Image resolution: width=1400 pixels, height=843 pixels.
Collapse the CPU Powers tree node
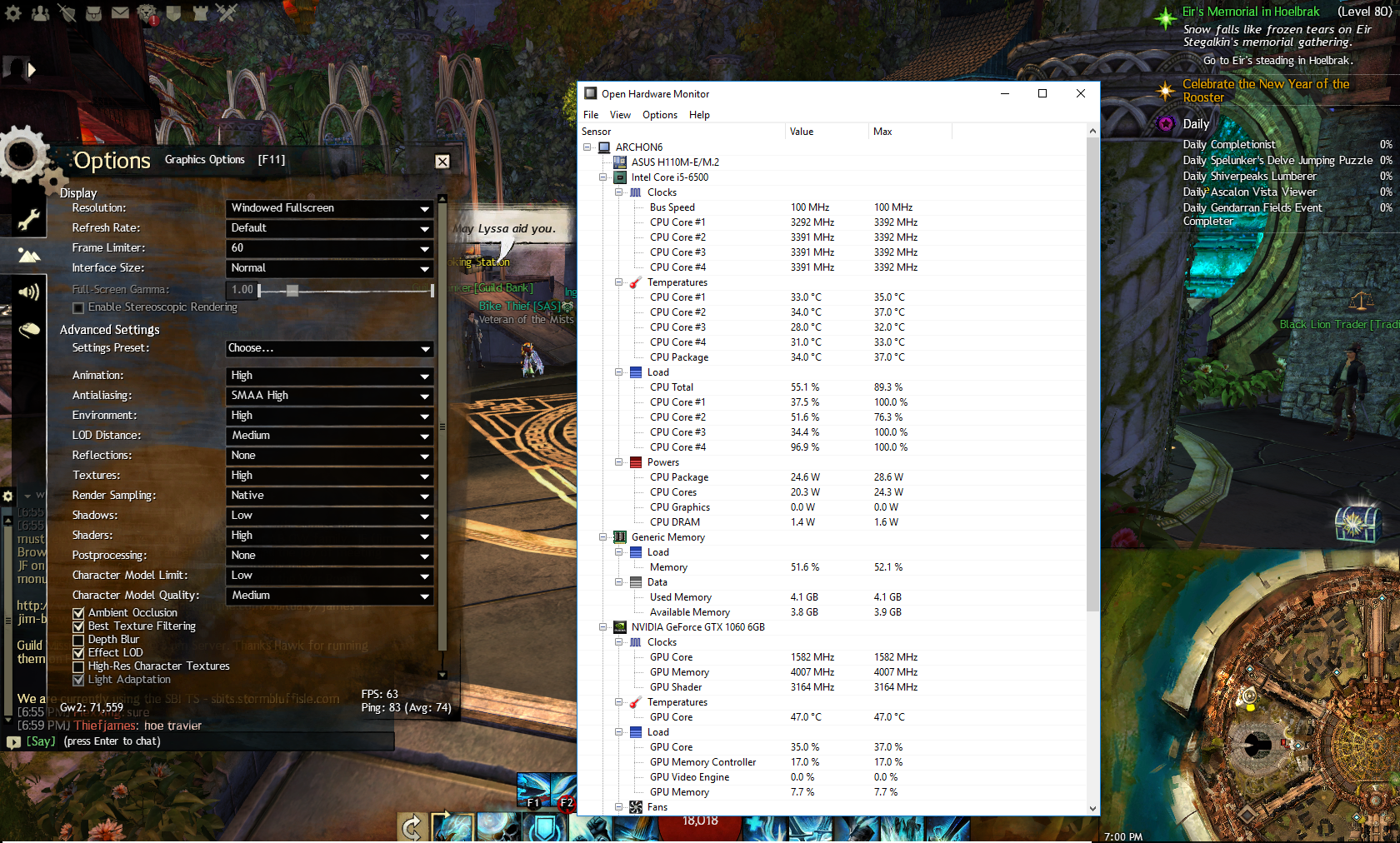(618, 462)
